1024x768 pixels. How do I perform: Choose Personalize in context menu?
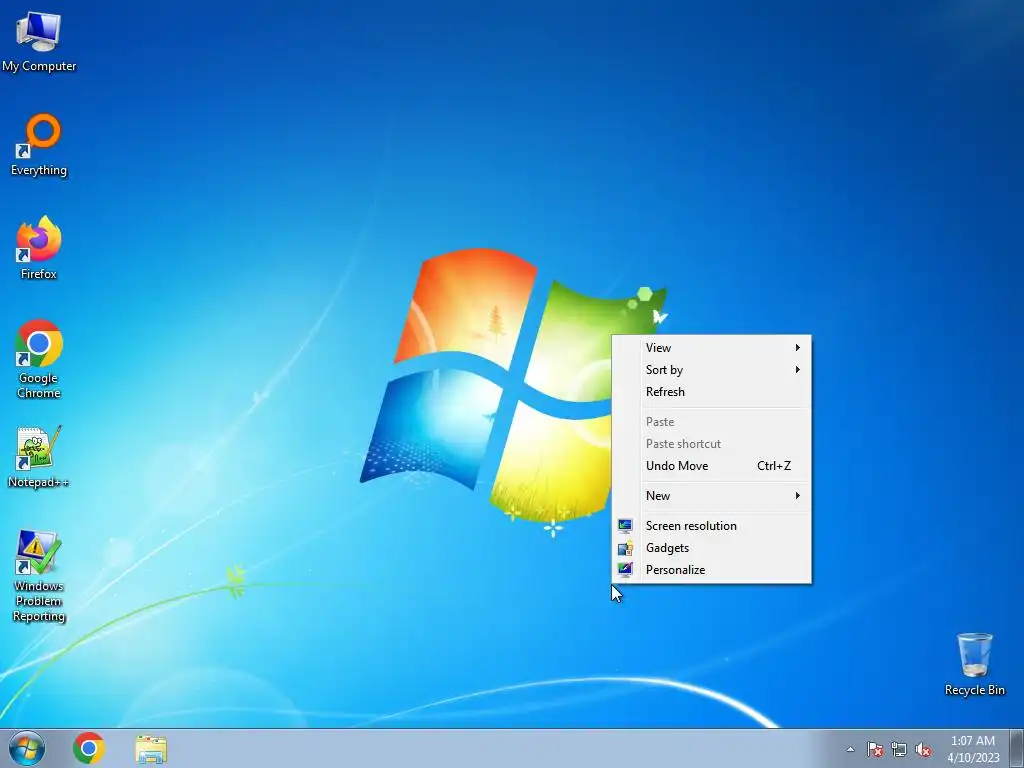[712, 569]
